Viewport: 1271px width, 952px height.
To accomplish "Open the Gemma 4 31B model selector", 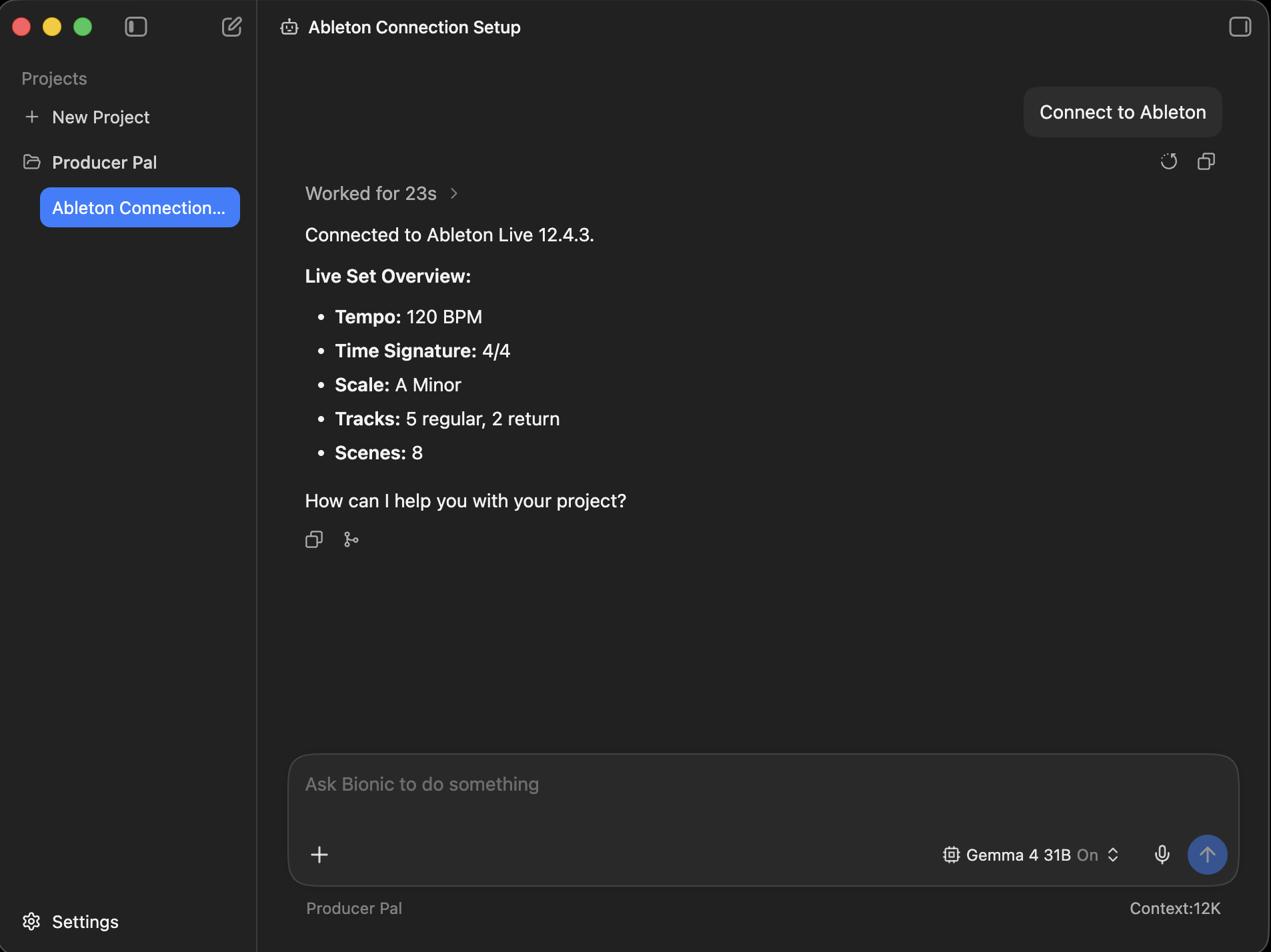I will point(1031,855).
